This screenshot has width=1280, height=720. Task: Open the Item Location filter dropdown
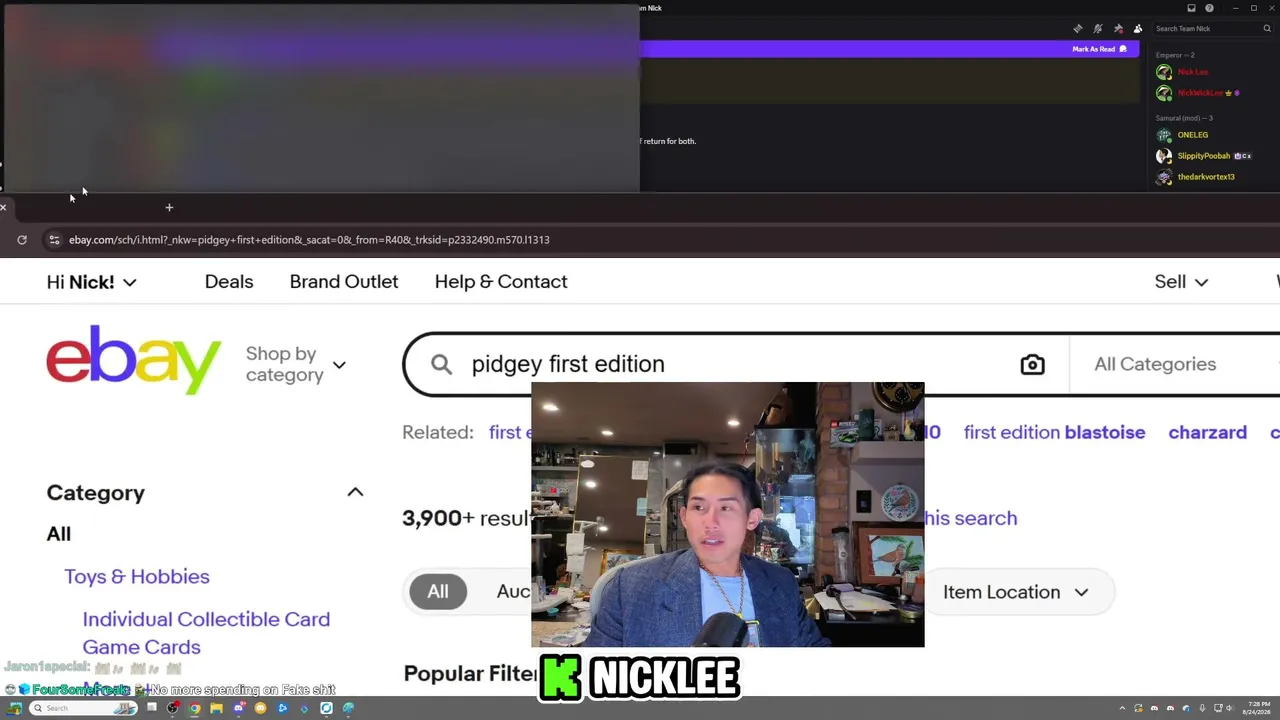(1015, 592)
